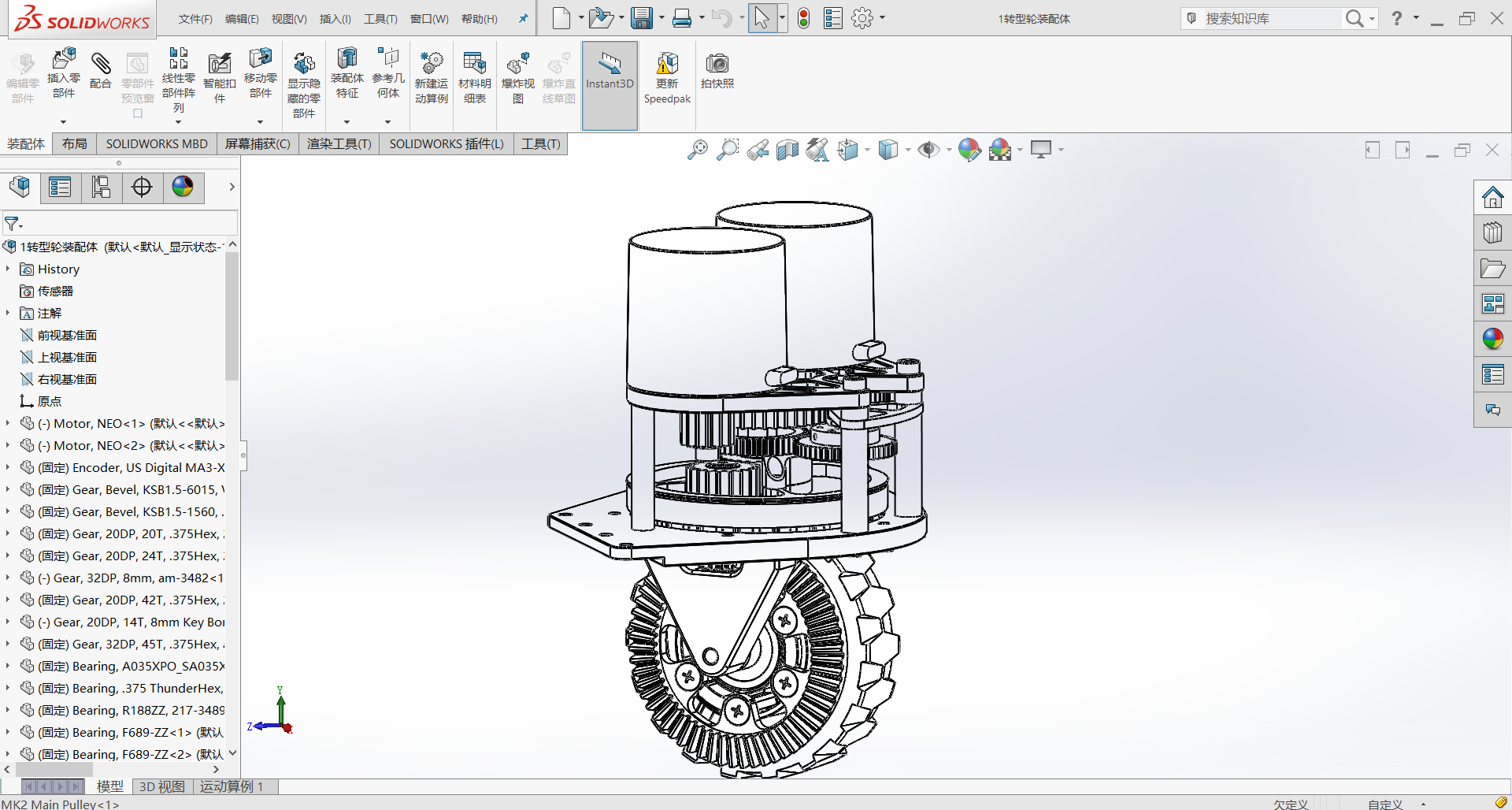This screenshot has width=1512, height=810.
Task: Click in the 搜索知识库 search field
Action: (1272, 18)
